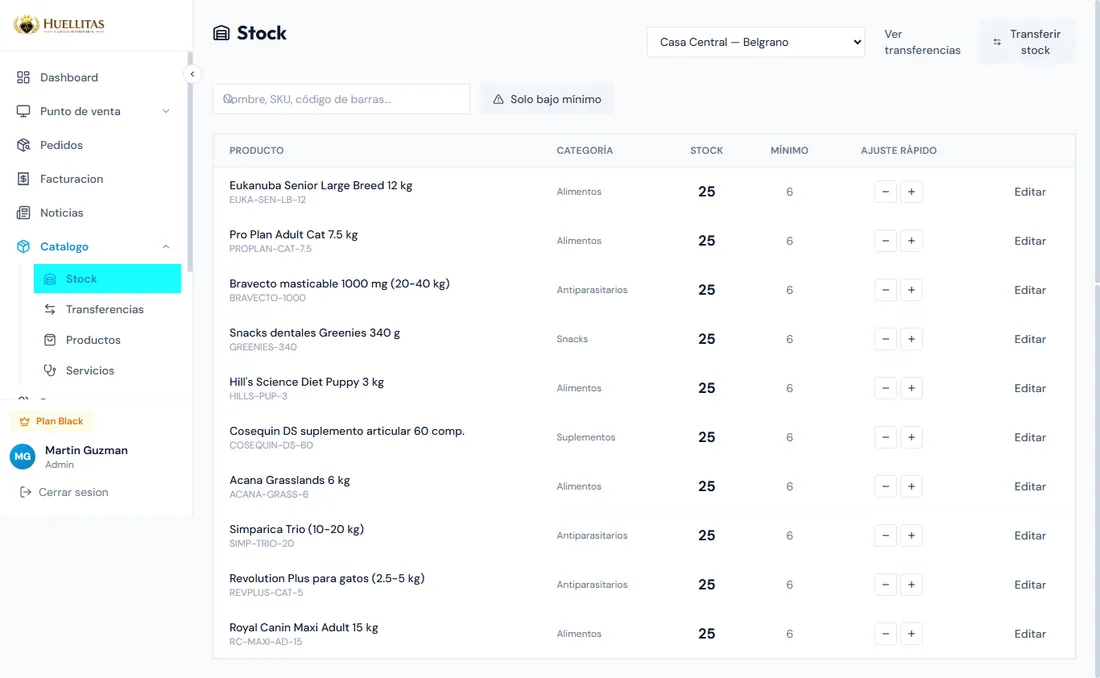Viewport: 1100px width, 678px height.
Task: Decrease stock for Revolution Plus para gatos
Action: (x=885, y=585)
